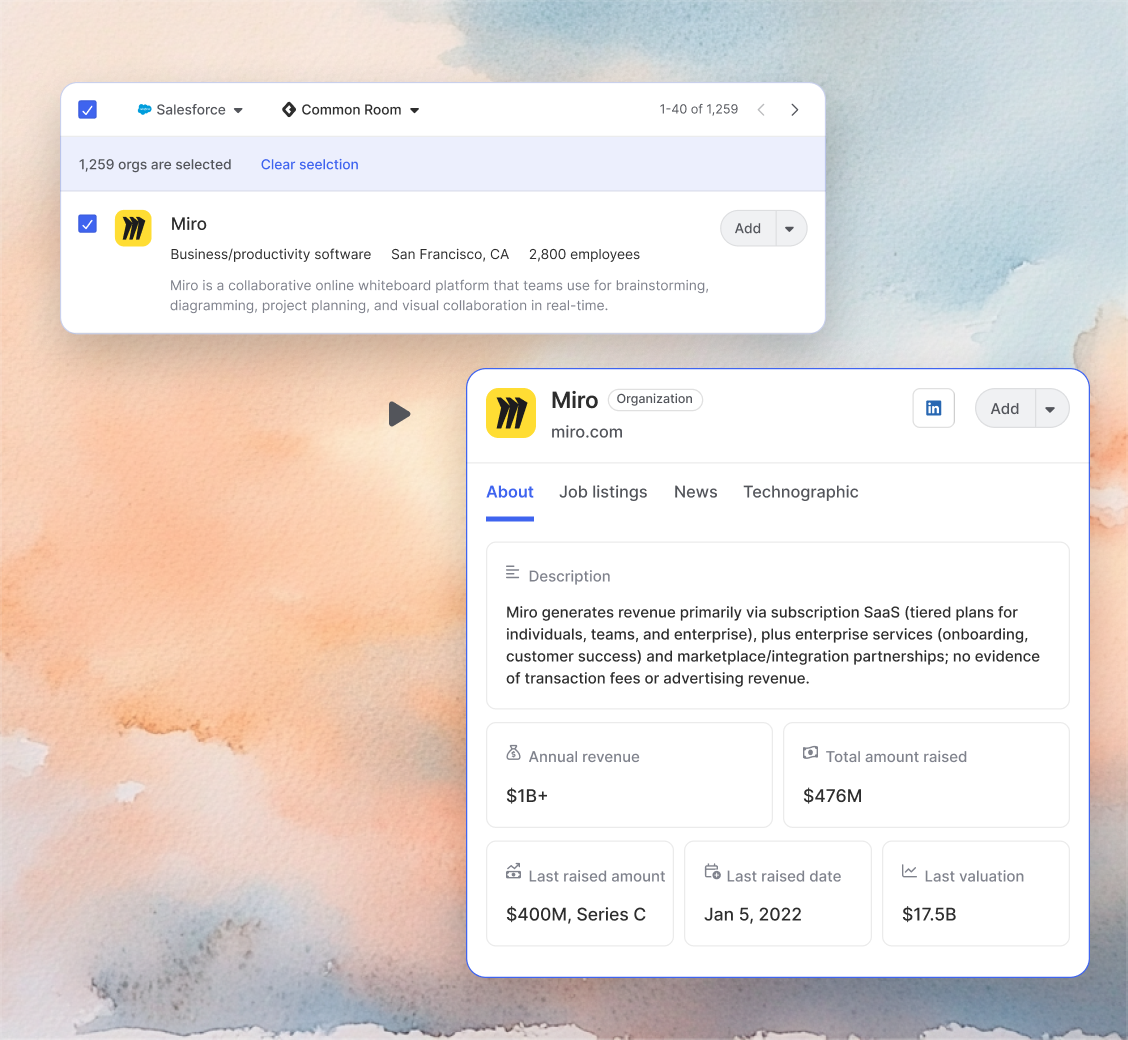Viewport: 1128px width, 1040px height.
Task: Expand Add dropdown arrow in detail card
Action: click(x=1050, y=409)
